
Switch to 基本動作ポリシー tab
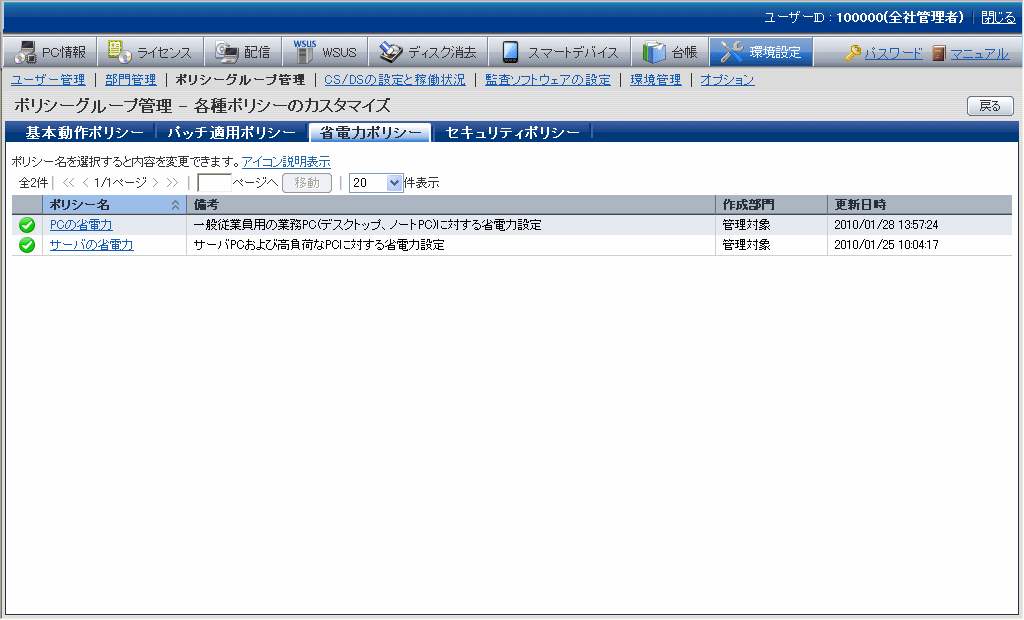click(x=84, y=133)
